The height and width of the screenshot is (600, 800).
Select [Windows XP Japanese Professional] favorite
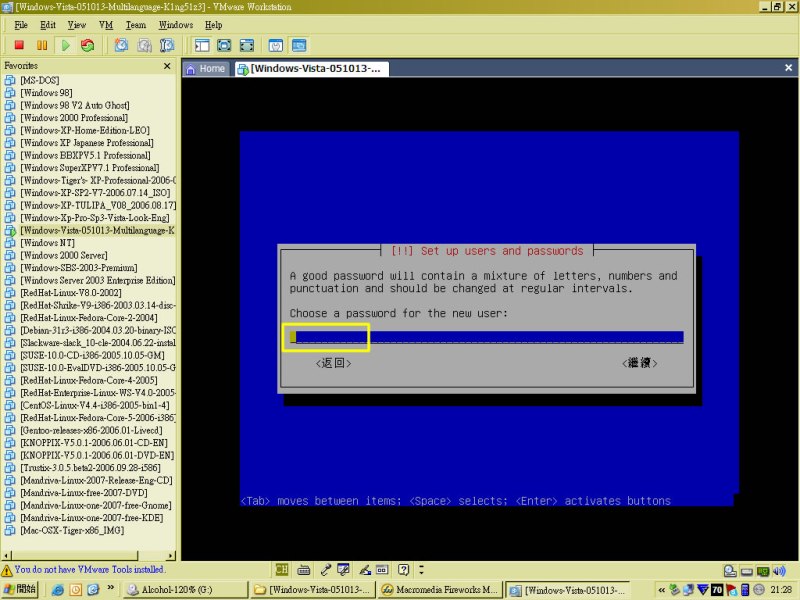87,143
